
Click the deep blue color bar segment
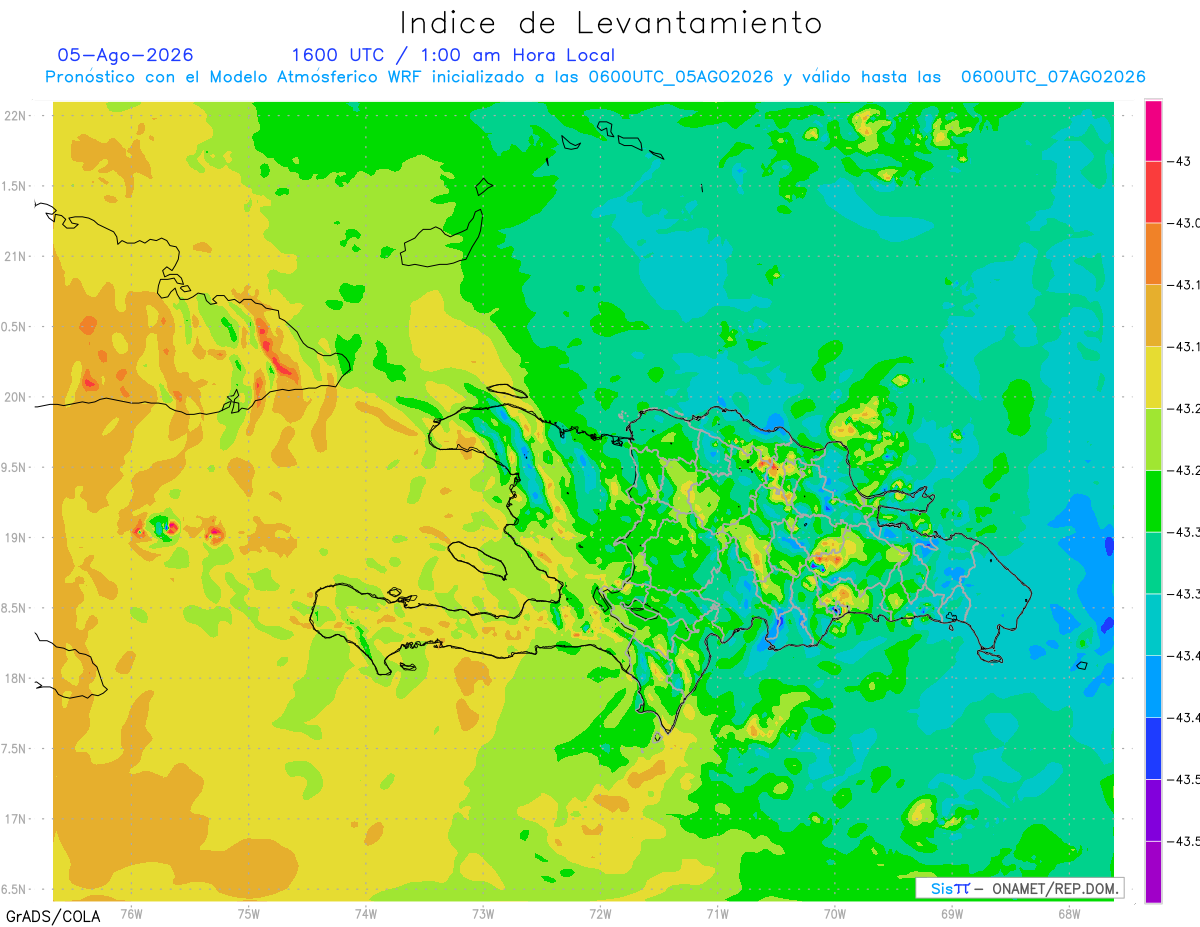coord(1153,748)
